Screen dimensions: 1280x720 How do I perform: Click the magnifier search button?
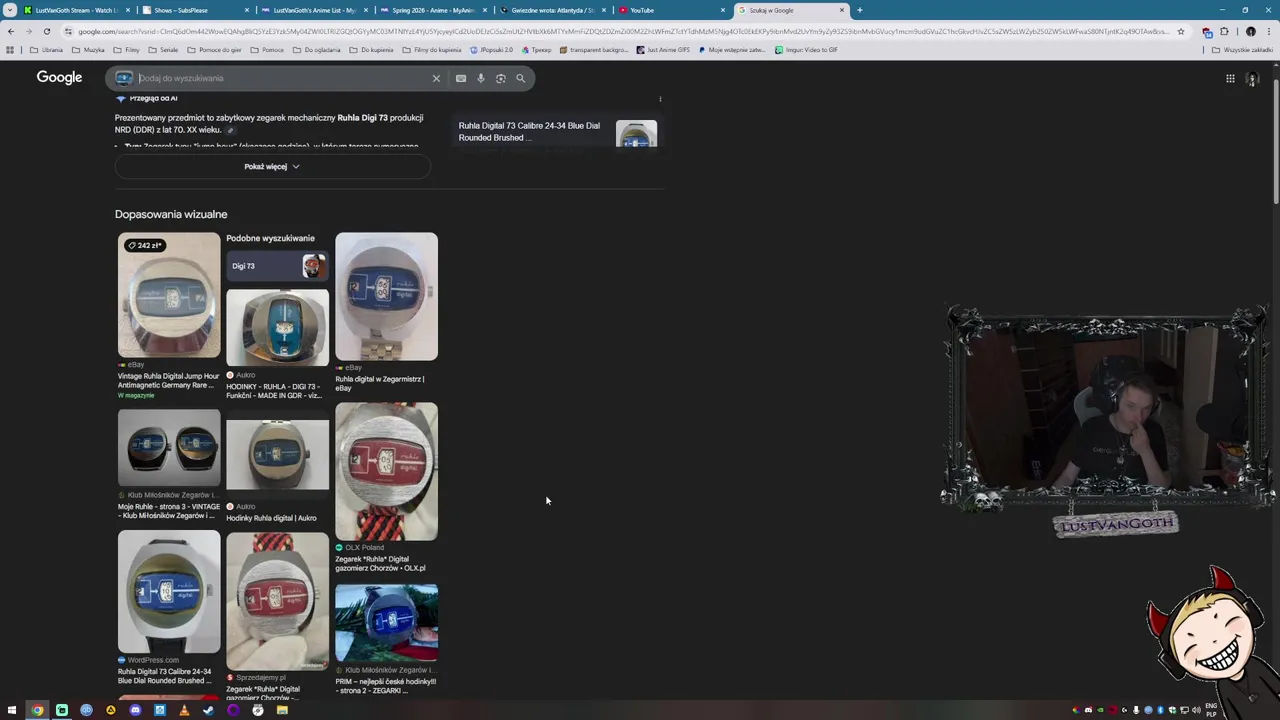520,78
